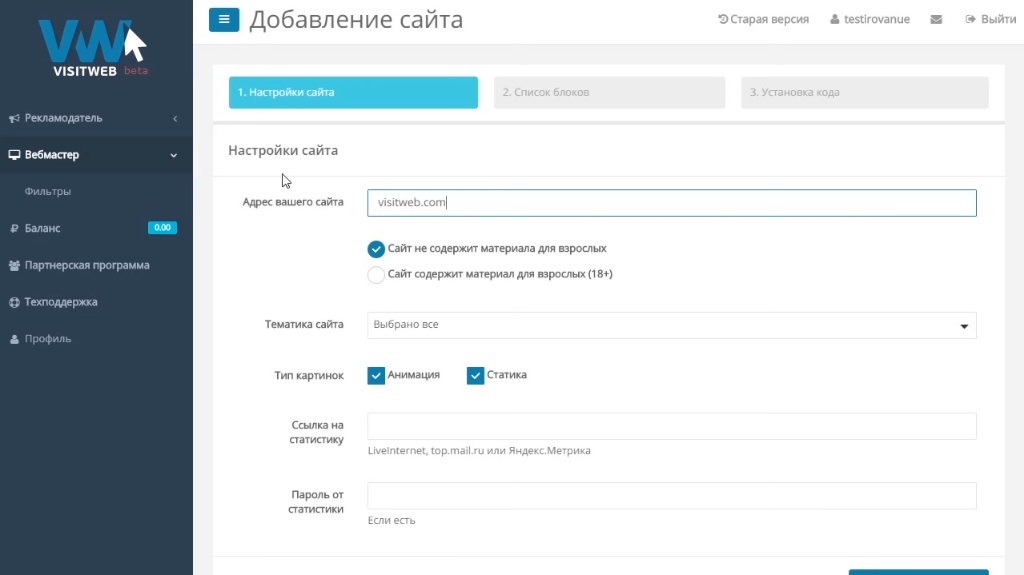
Task: Select 'Сайт содержит материал для взрослых (18+)' option
Action: click(x=376, y=274)
